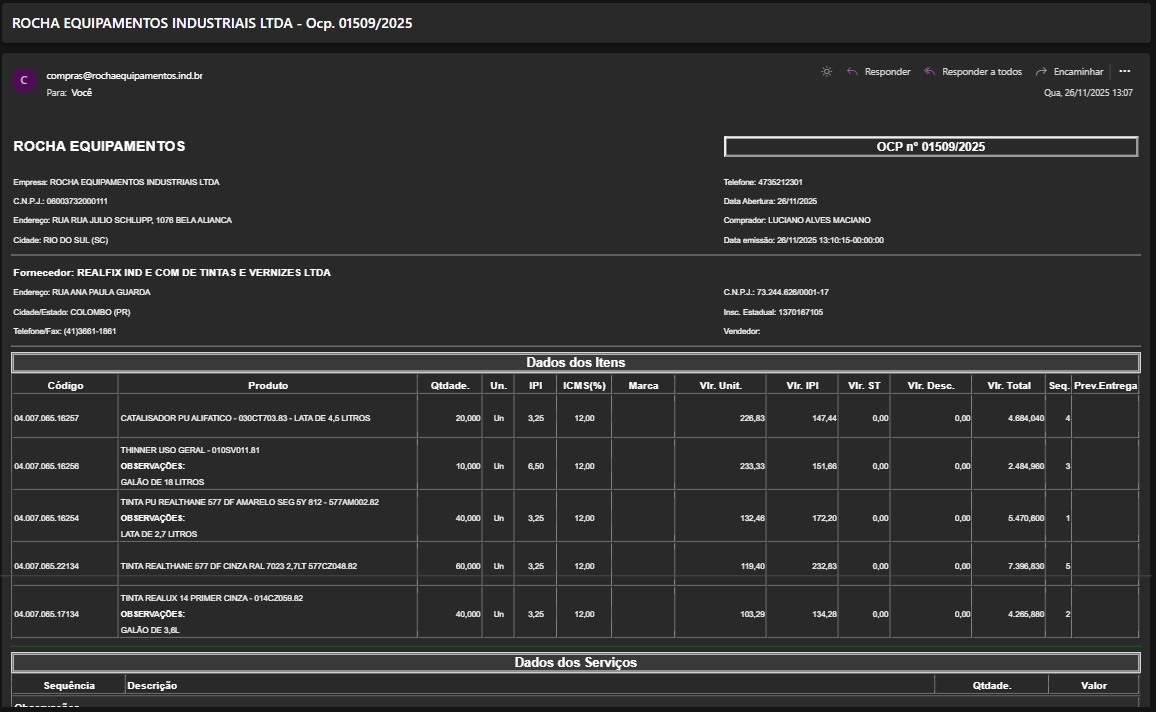Forward the email with Encaminhar

[x=1070, y=72]
